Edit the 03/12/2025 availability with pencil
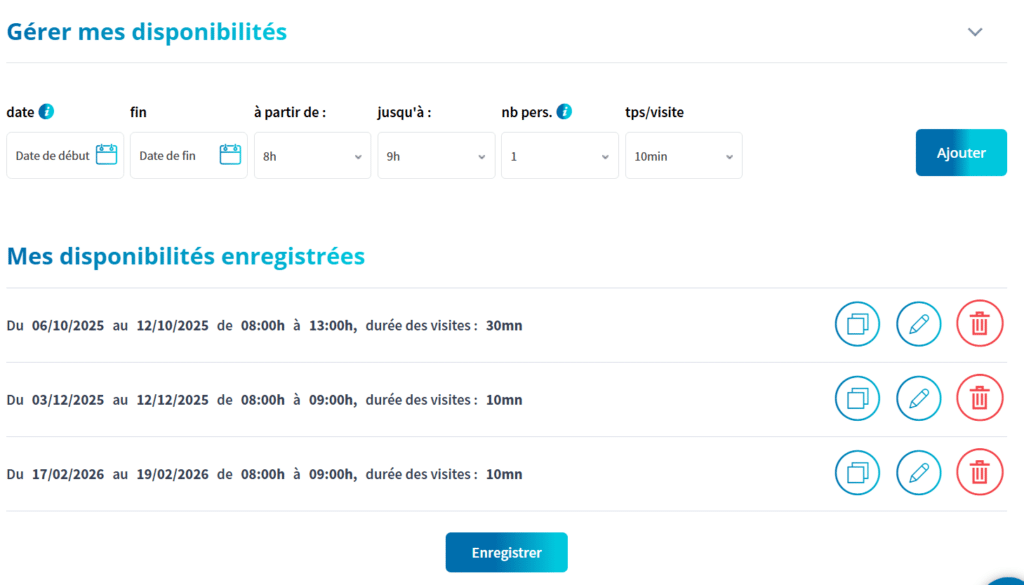This screenshot has height=585, width=1024. pos(919,398)
